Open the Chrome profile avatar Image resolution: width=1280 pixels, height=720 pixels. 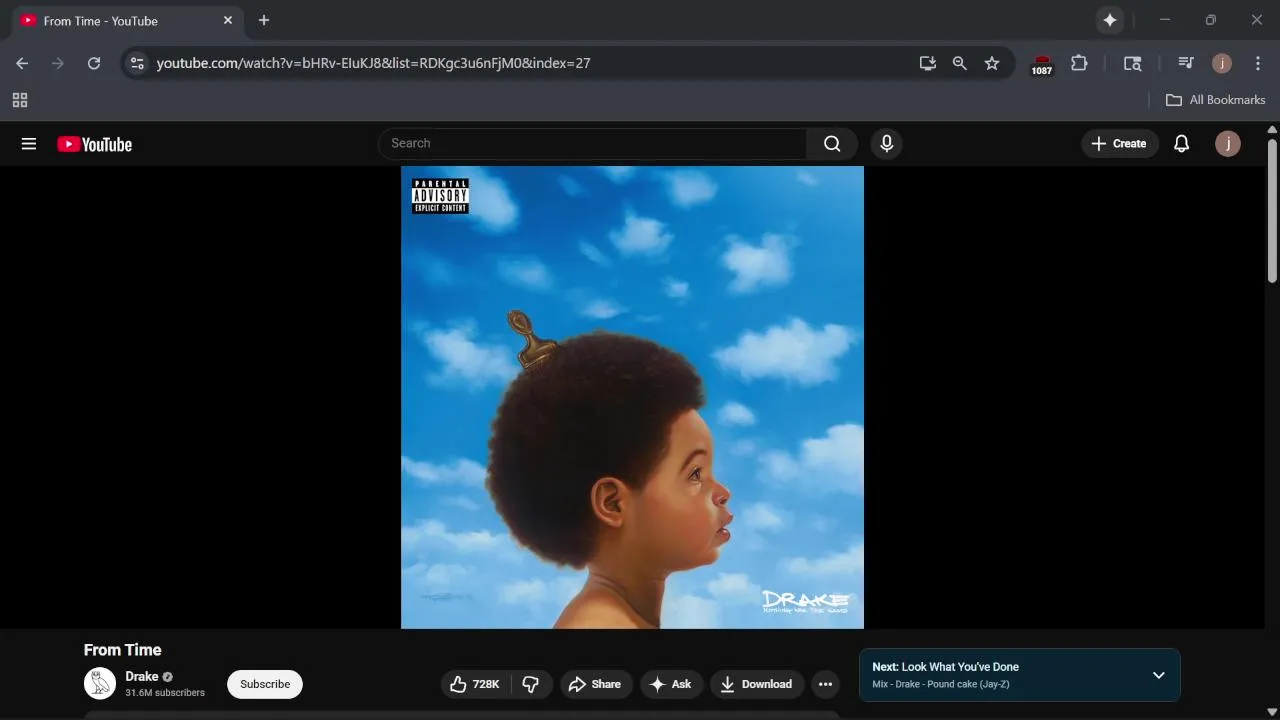1222,63
